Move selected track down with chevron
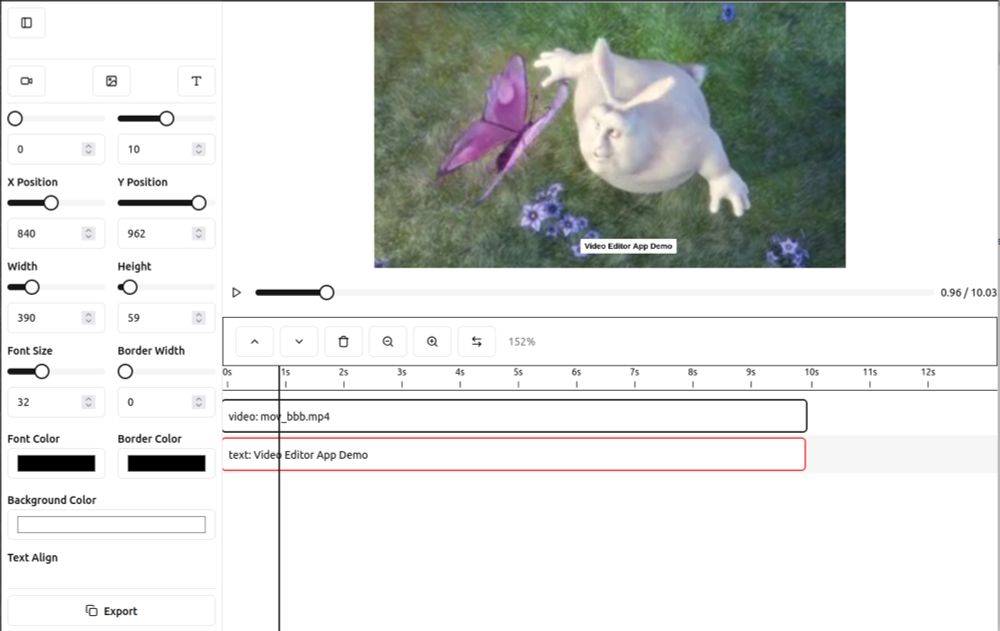This screenshot has width=1000, height=631. (299, 342)
